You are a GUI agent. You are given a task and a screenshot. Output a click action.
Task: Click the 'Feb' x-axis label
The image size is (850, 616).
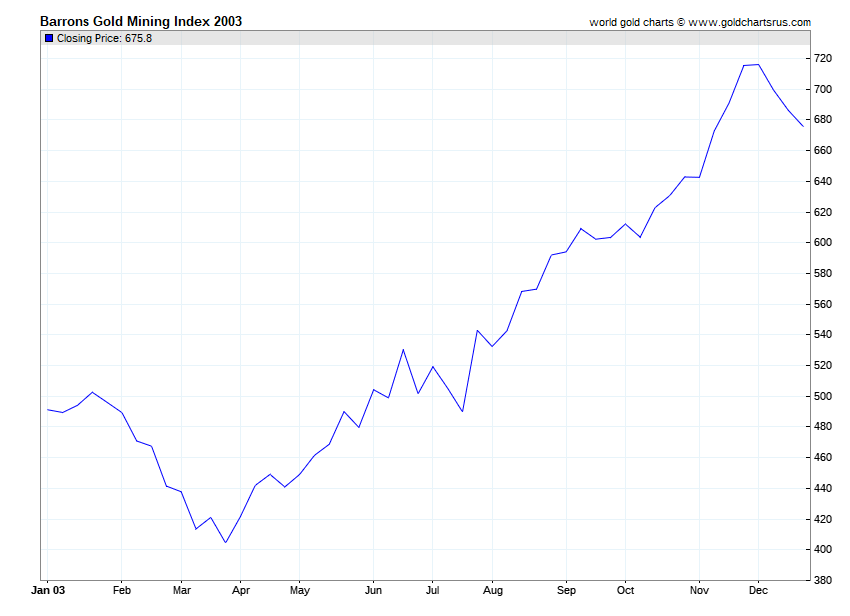(x=122, y=590)
